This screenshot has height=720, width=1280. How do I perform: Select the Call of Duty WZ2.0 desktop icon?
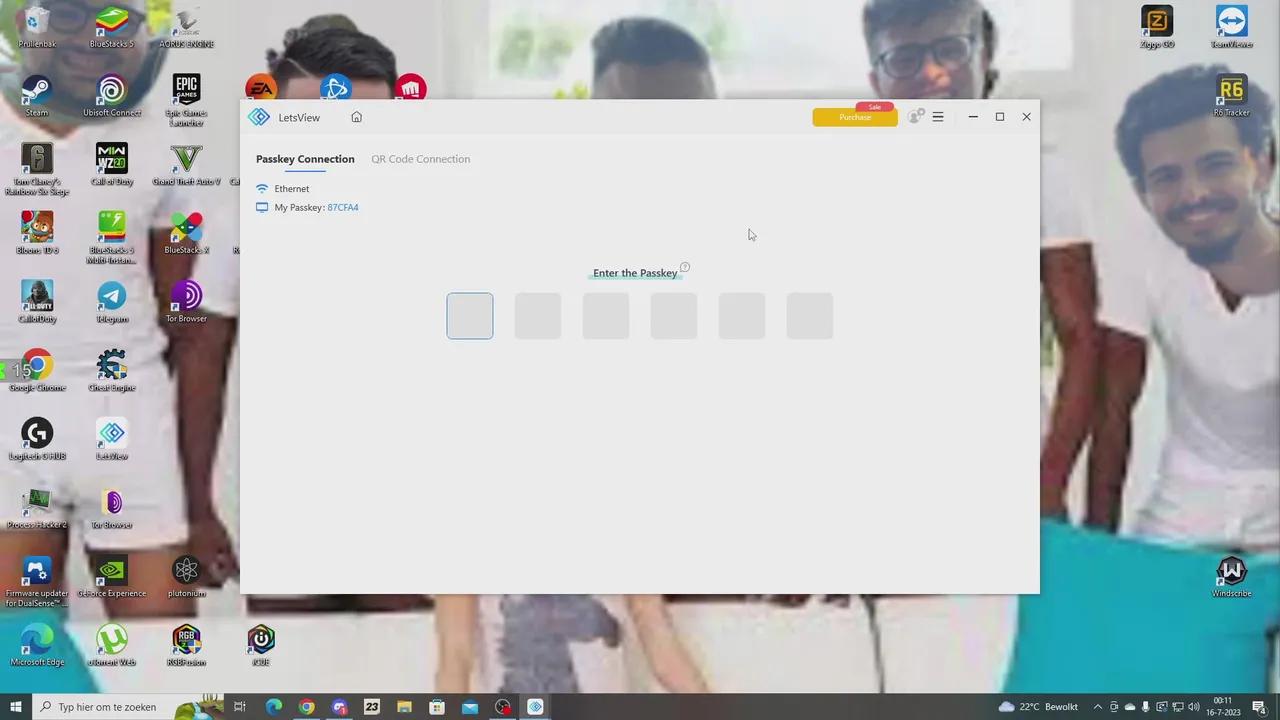pos(111,164)
